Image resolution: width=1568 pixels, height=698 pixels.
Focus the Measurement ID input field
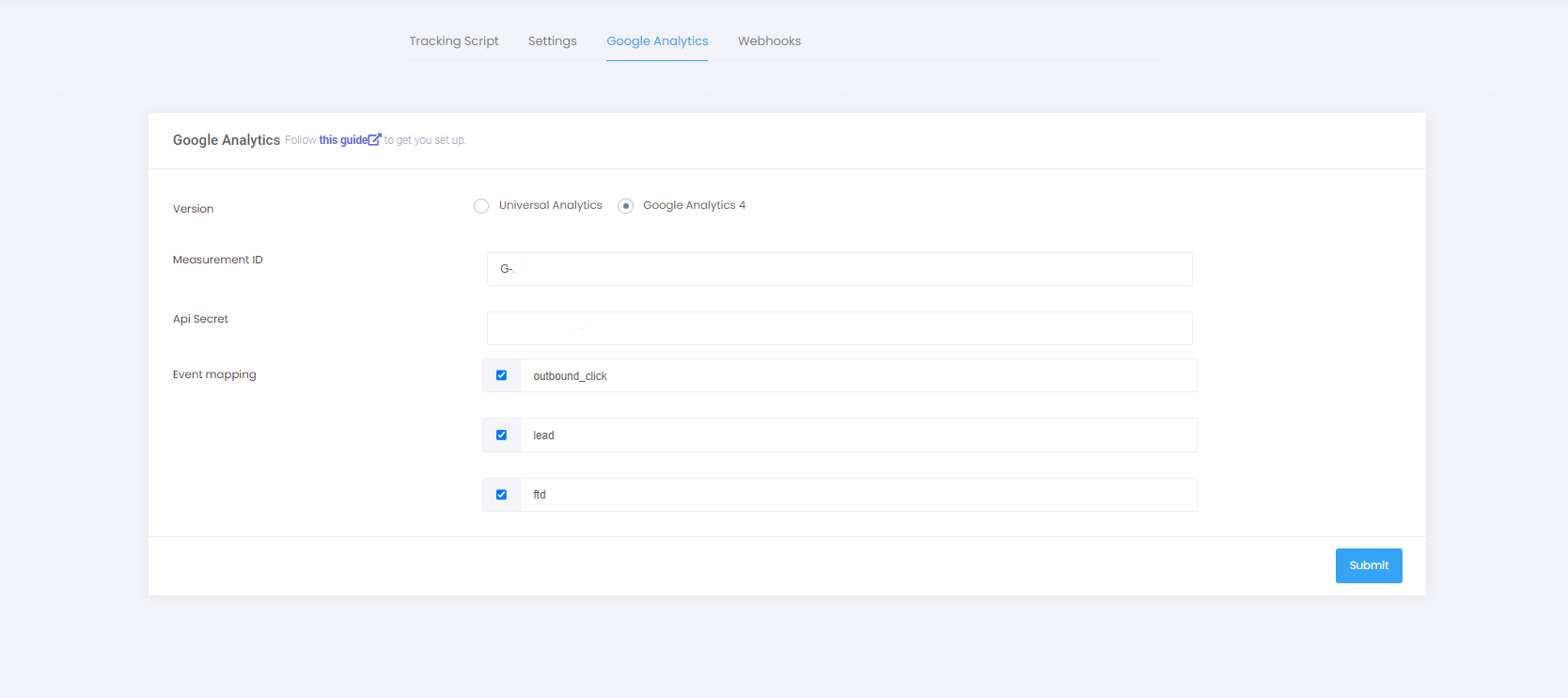pyautogui.click(x=839, y=269)
